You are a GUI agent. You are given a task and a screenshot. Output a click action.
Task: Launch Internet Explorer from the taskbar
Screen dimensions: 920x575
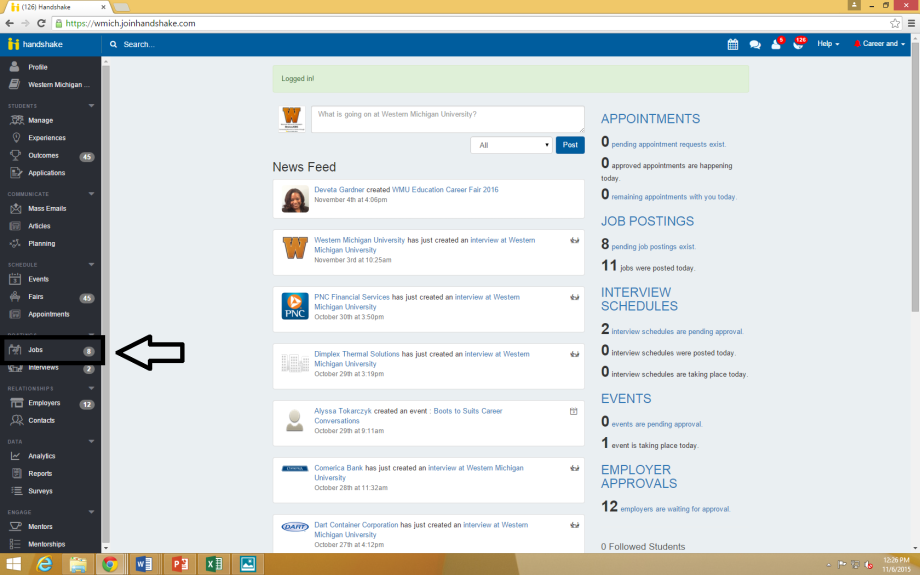(x=44, y=564)
